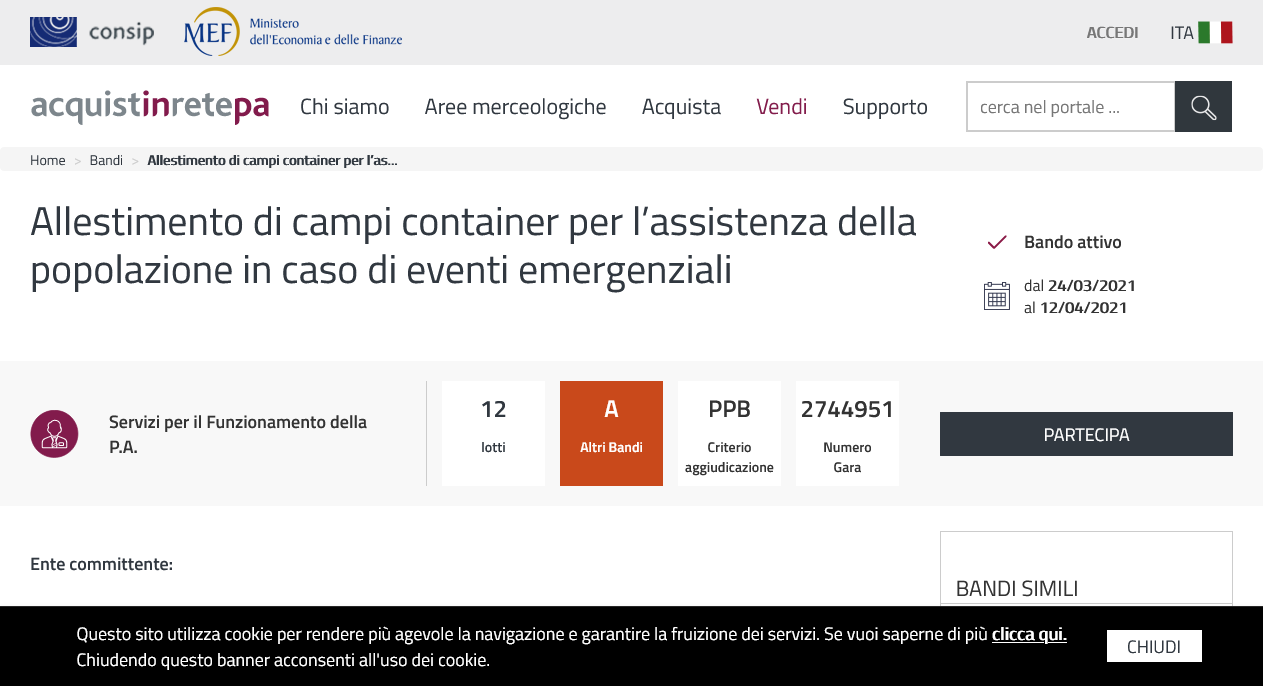Focus the 'cerca nel portale' search field
This screenshot has width=1263, height=686.
[1070, 107]
